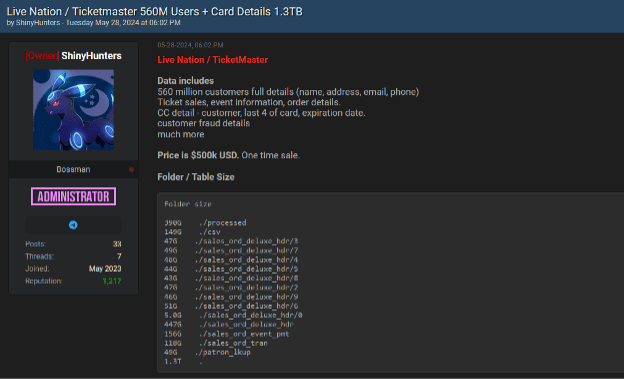Open ShinyHunters' Umbreon avatar image
The width and height of the screenshot is (624, 380).
(73, 110)
